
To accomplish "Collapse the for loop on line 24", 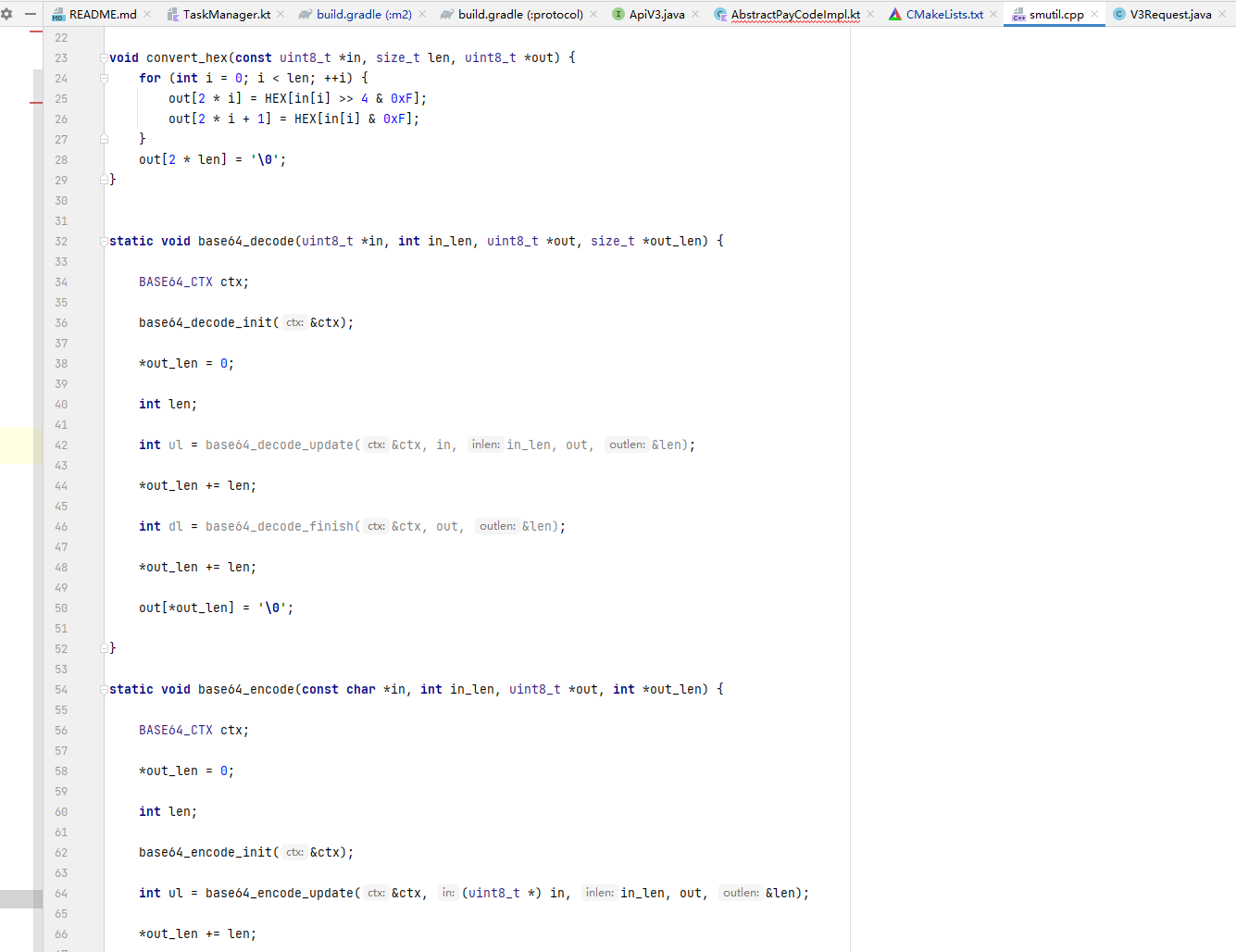I will coord(104,78).
